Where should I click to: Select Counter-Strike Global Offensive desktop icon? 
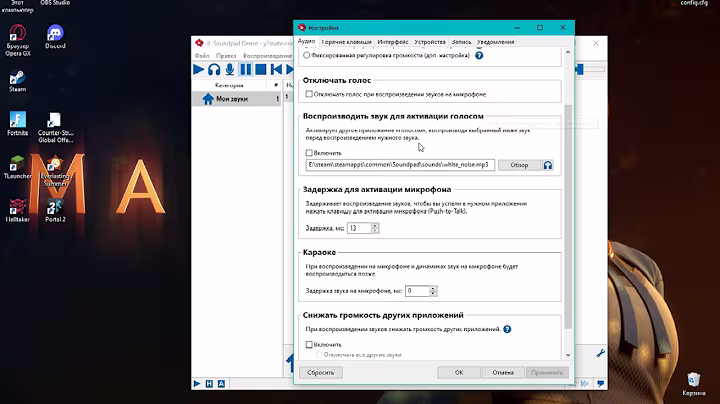click(x=55, y=128)
